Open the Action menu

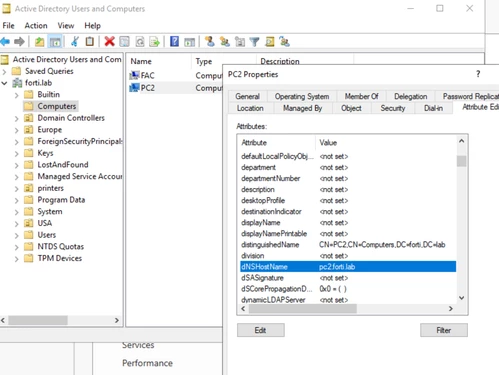[x=36, y=26]
